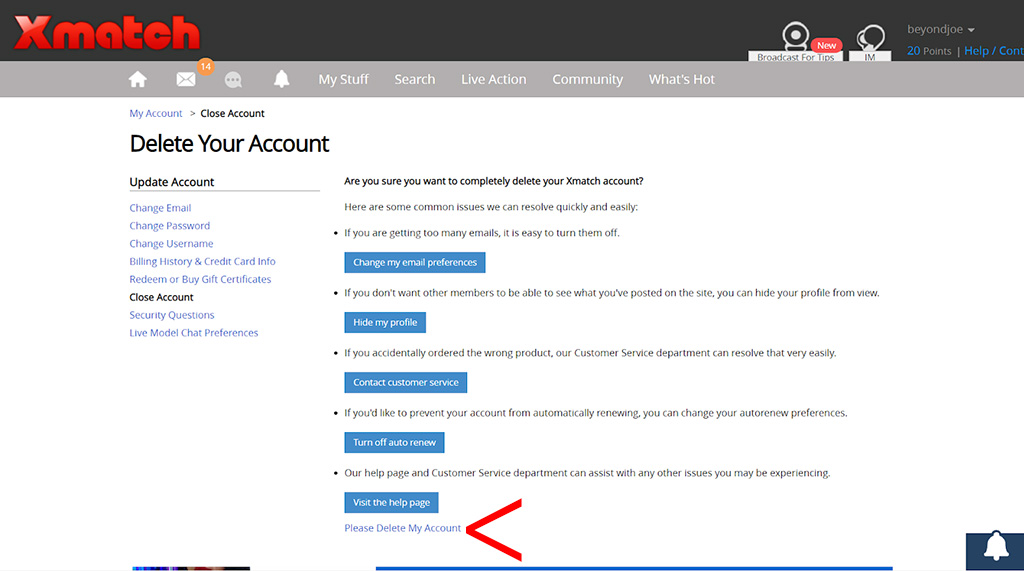Open Security Questions in sidebar

pos(172,315)
